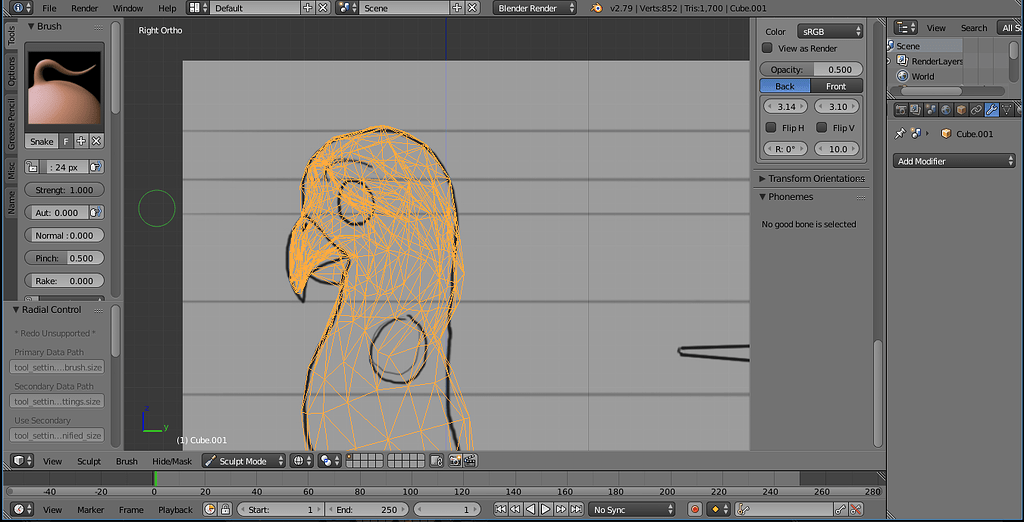Switch to Grease Pencil tool shelf tab

[x=11, y=124]
